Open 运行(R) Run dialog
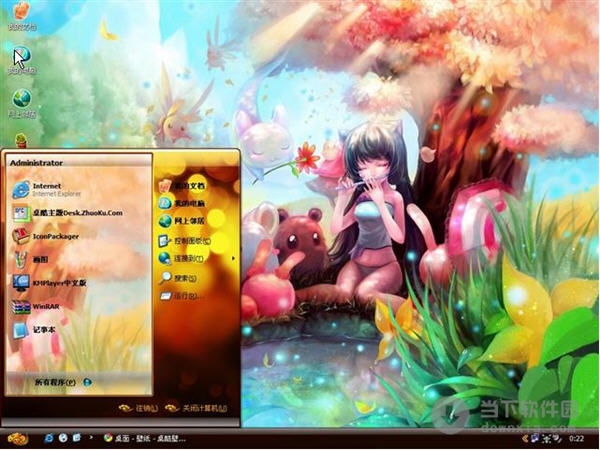This screenshot has height=450, width=600. (182, 296)
